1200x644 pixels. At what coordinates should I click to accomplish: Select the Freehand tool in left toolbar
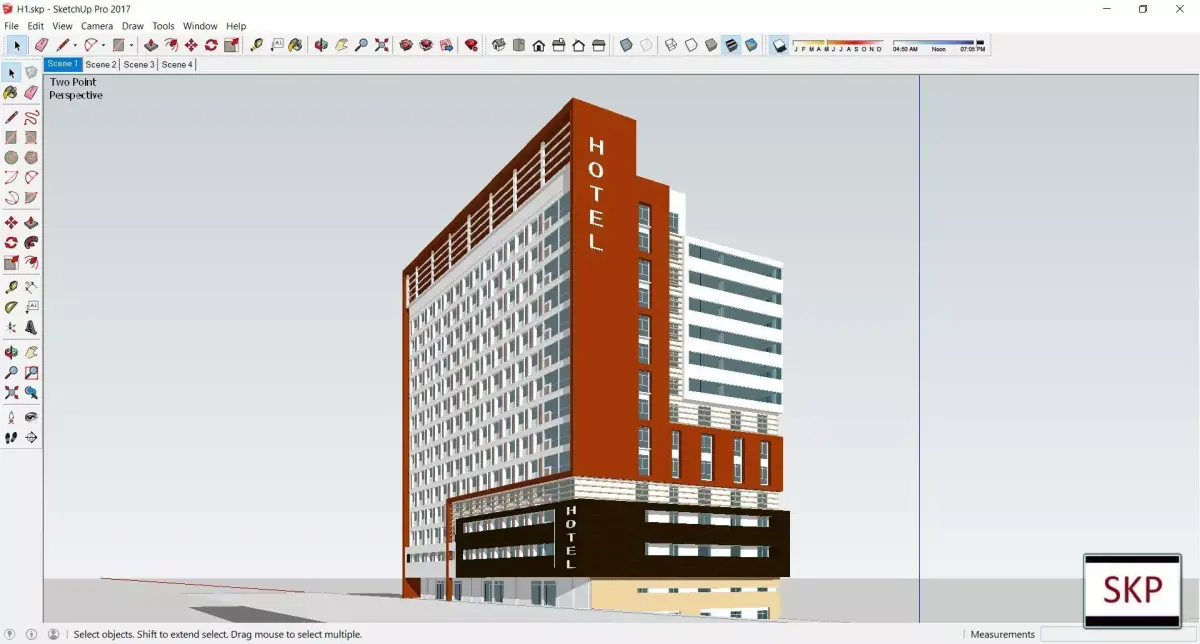31,117
